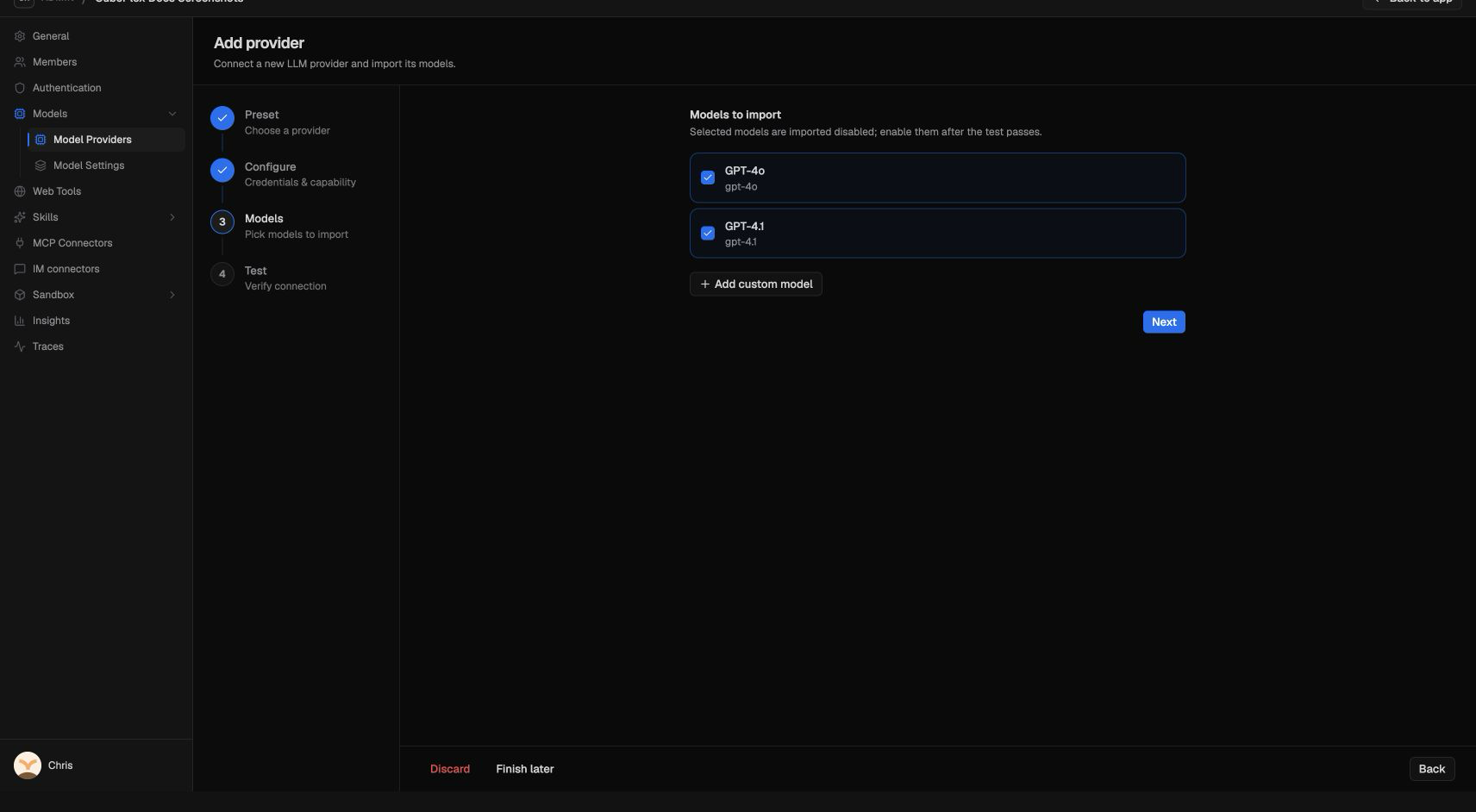Collapse the Models section chevron
This screenshot has height=812, width=1476.
172,114
